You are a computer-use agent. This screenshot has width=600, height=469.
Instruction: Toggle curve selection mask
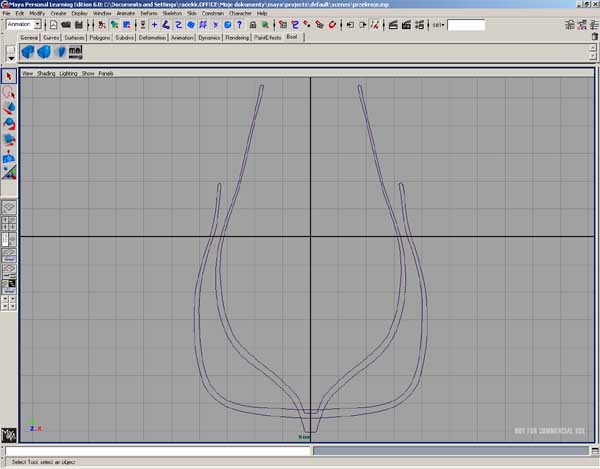point(179,25)
